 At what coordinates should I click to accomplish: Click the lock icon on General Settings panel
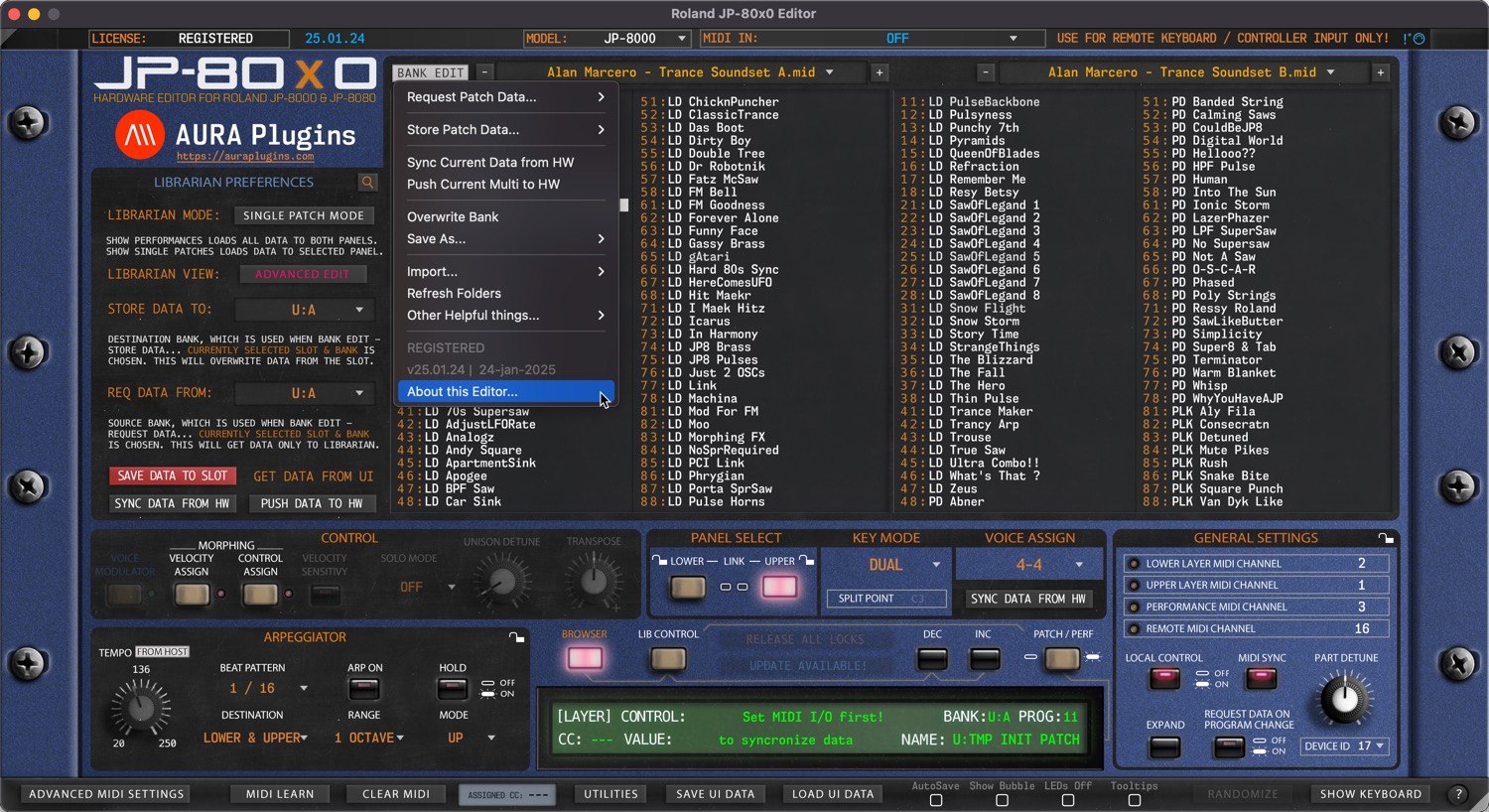[x=1386, y=537]
